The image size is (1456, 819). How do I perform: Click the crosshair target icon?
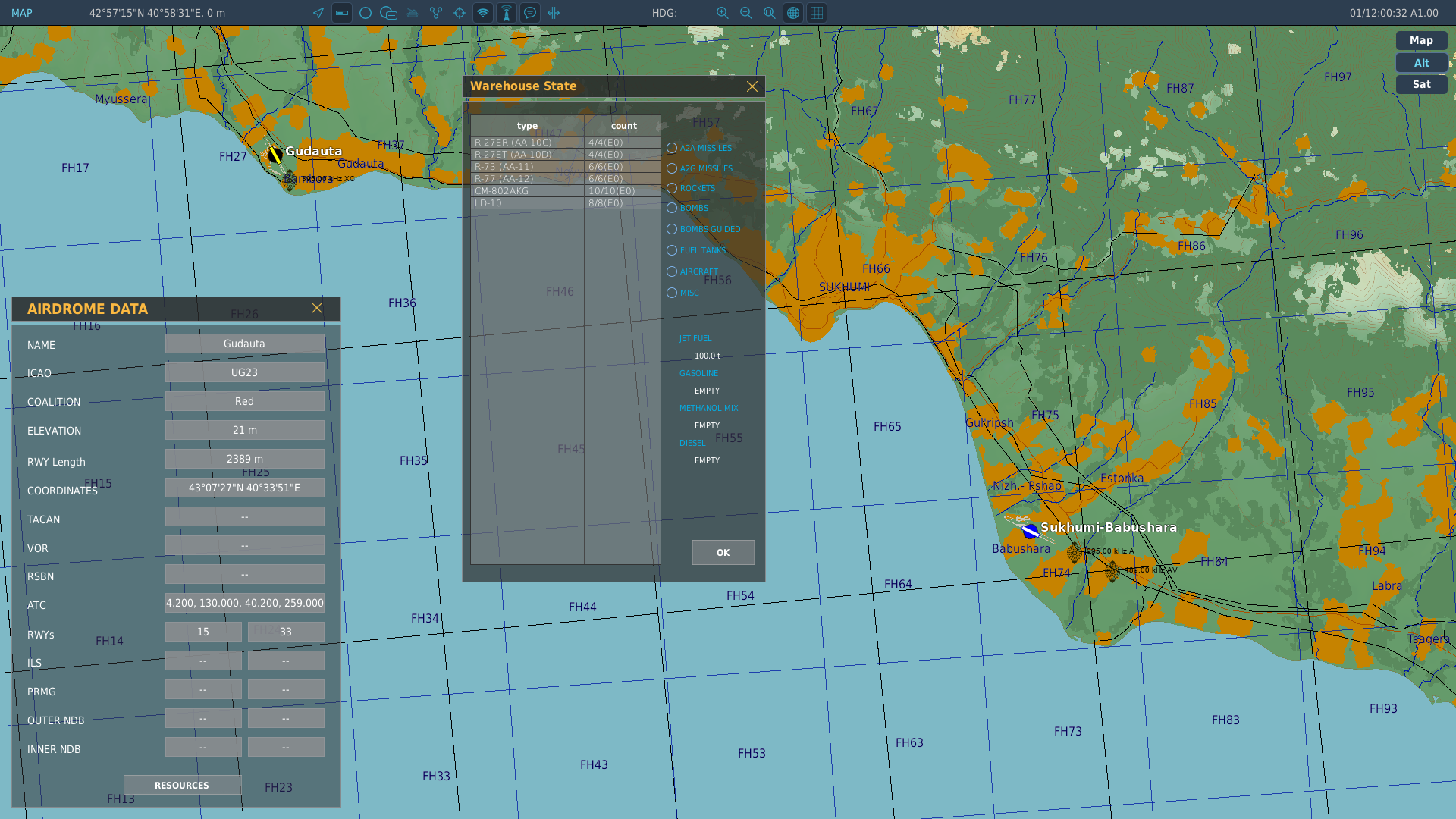point(460,13)
